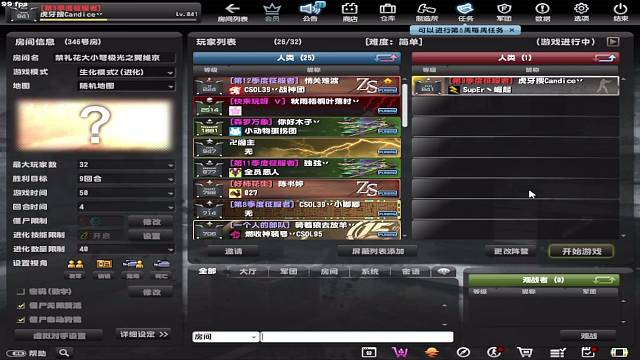Open the win target dropdown showing 9回合
This screenshot has height=360, width=640.
126,179
